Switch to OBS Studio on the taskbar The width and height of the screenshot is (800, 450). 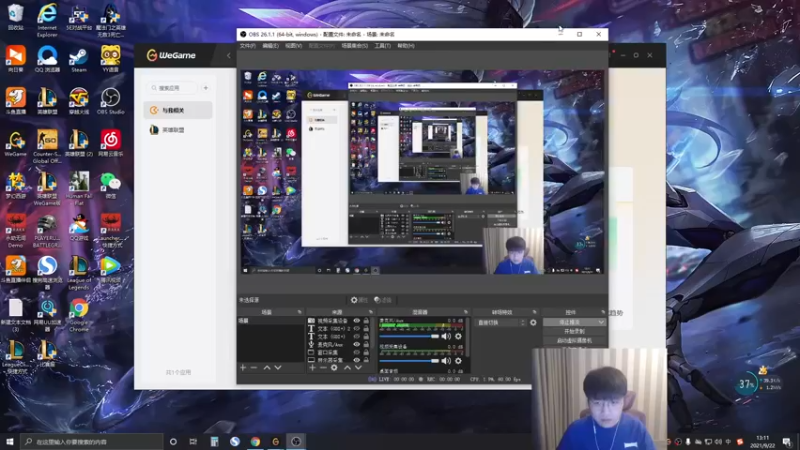pyautogui.click(x=296, y=441)
